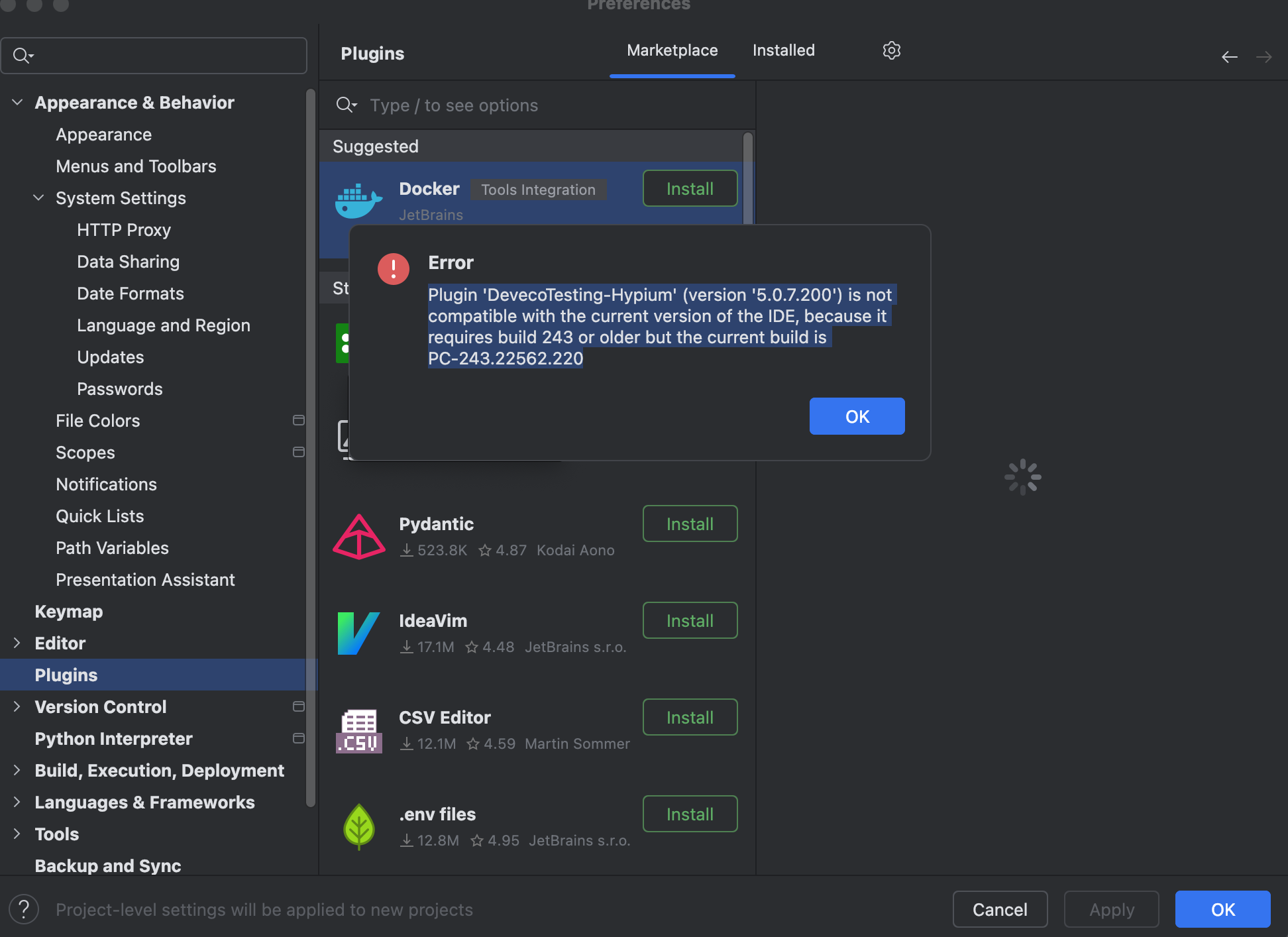Install the IdeaVim plugin
Viewport: 1288px width, 937px height.
(690, 620)
